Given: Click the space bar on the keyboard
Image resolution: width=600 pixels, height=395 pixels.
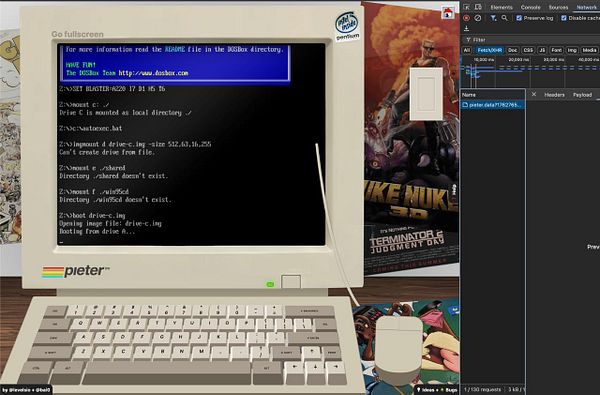Looking at the screenshot, I should (x=167, y=372).
